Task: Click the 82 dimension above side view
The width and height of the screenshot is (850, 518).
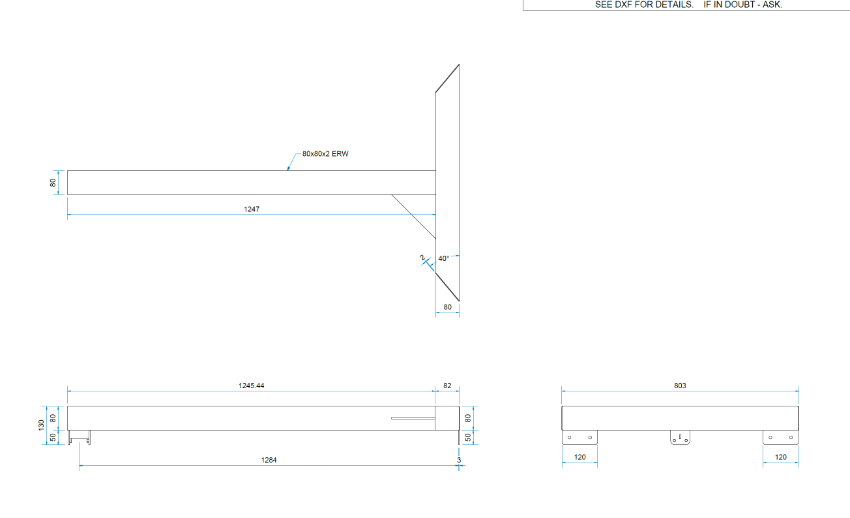Action: (447, 385)
